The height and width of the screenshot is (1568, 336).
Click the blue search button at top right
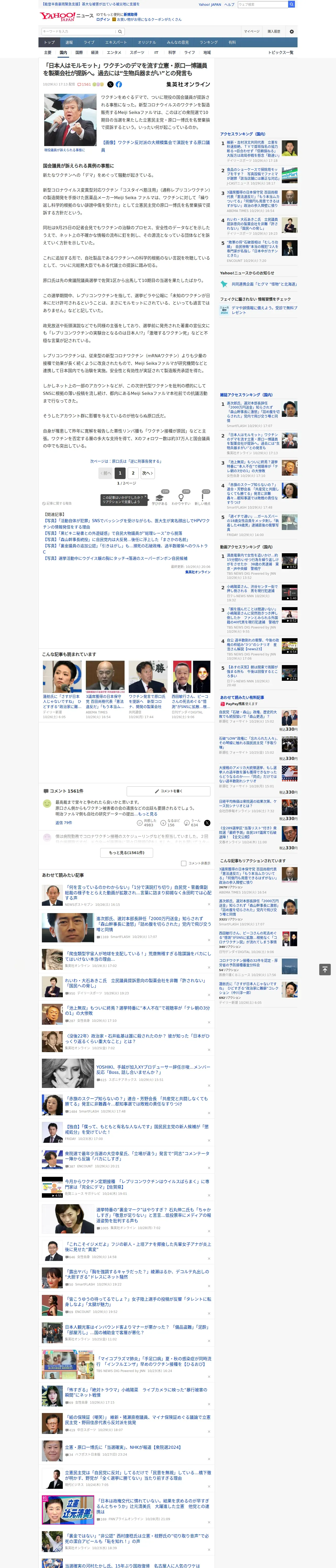pyautogui.click(x=292, y=4)
